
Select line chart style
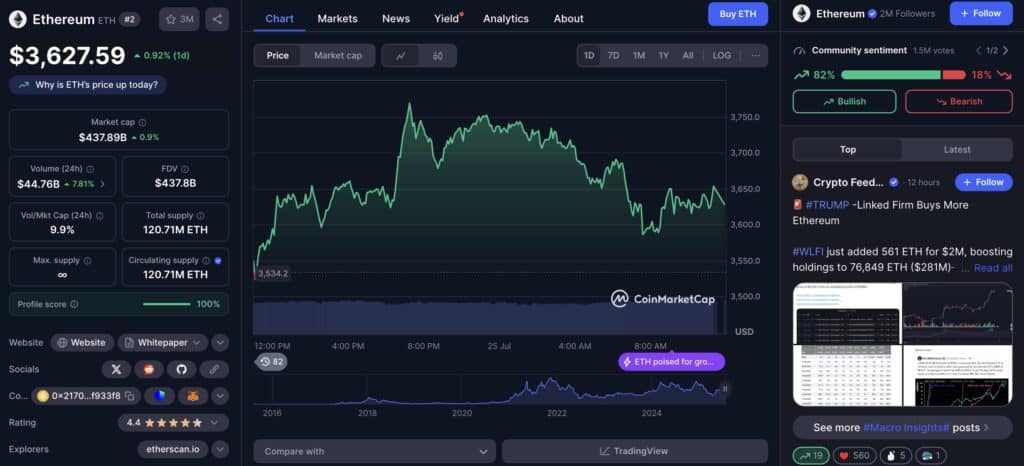tap(401, 55)
